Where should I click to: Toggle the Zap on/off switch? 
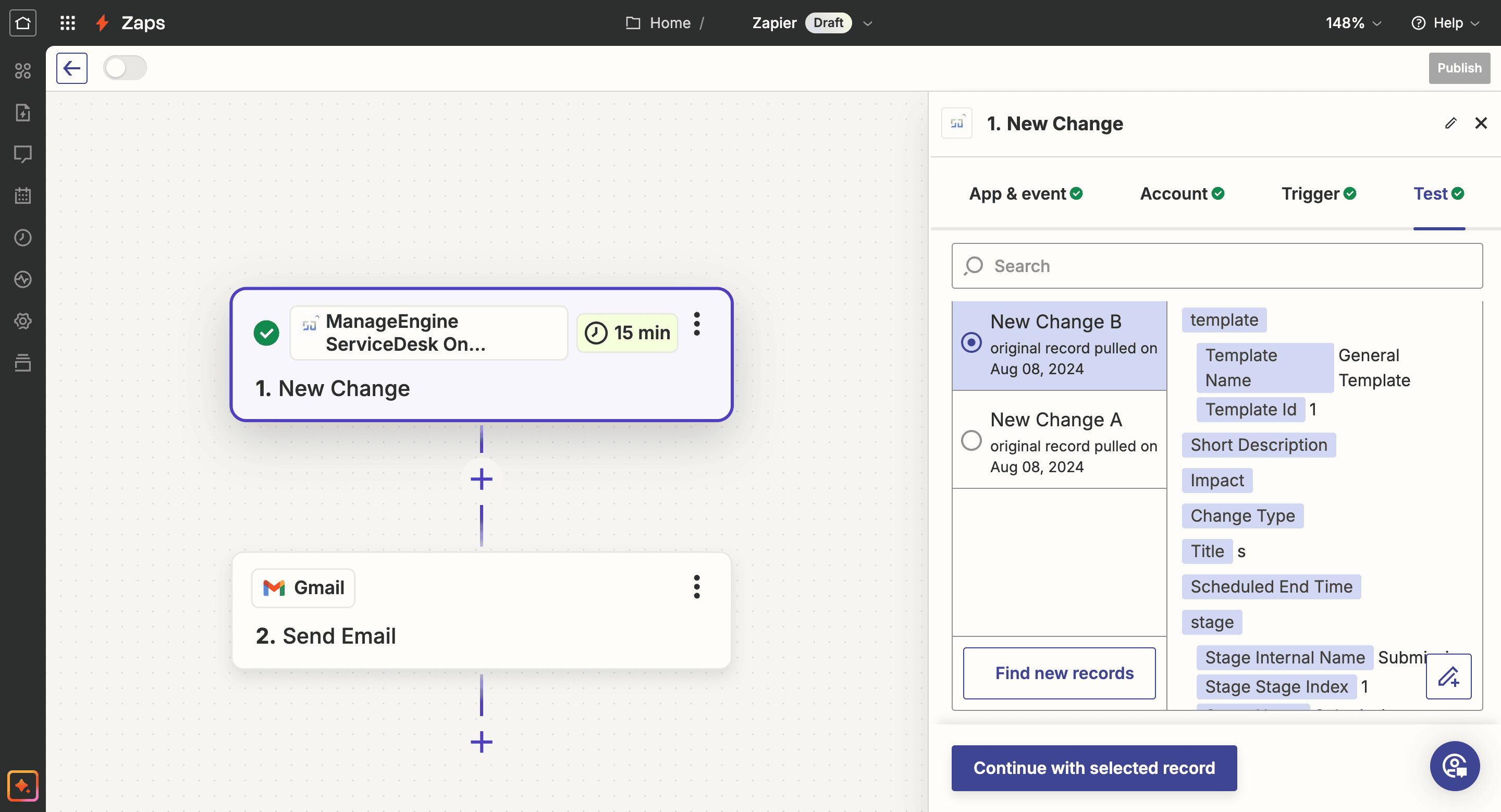[125, 68]
